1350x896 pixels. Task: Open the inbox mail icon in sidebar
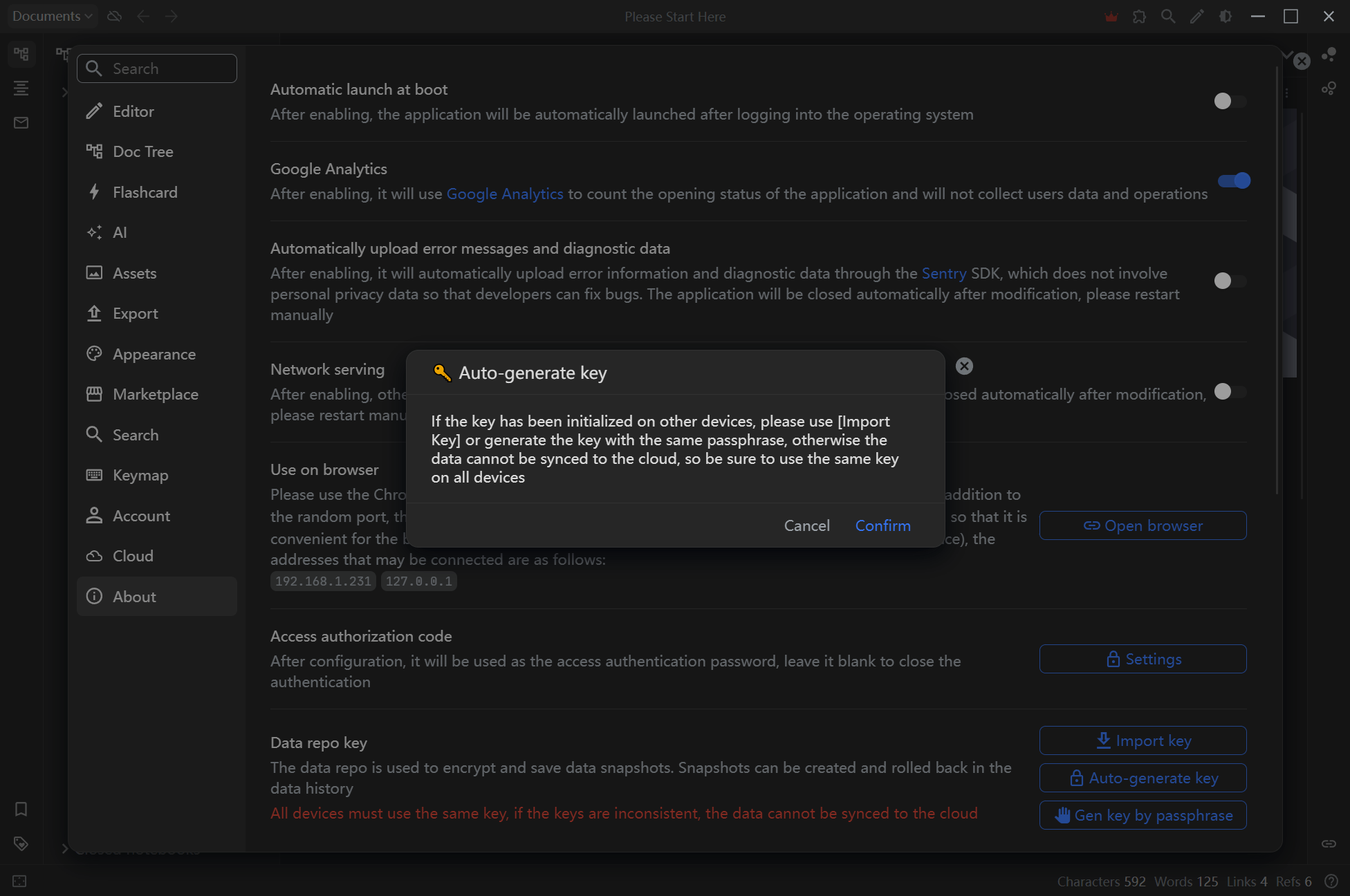(x=21, y=122)
